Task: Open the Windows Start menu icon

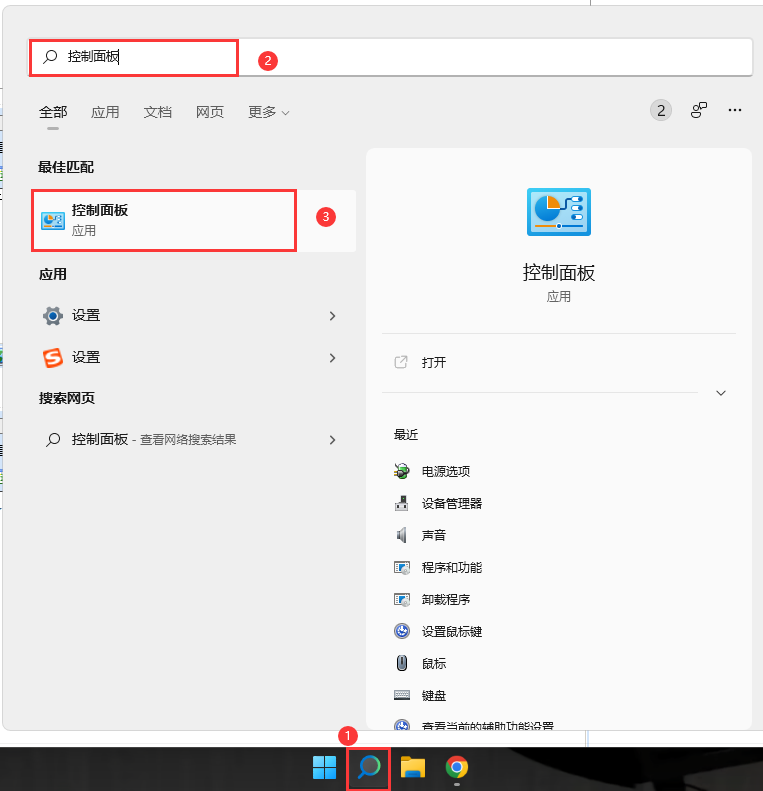Action: click(x=324, y=767)
